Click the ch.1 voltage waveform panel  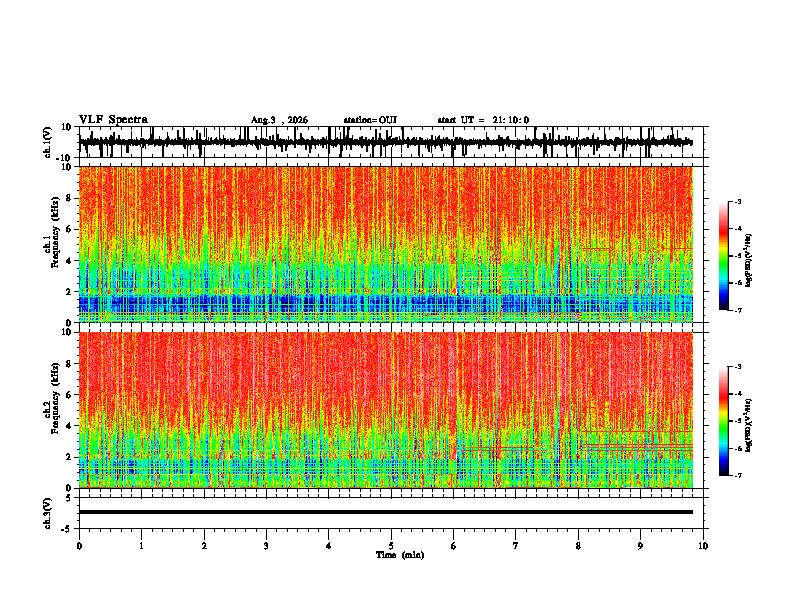point(393,142)
